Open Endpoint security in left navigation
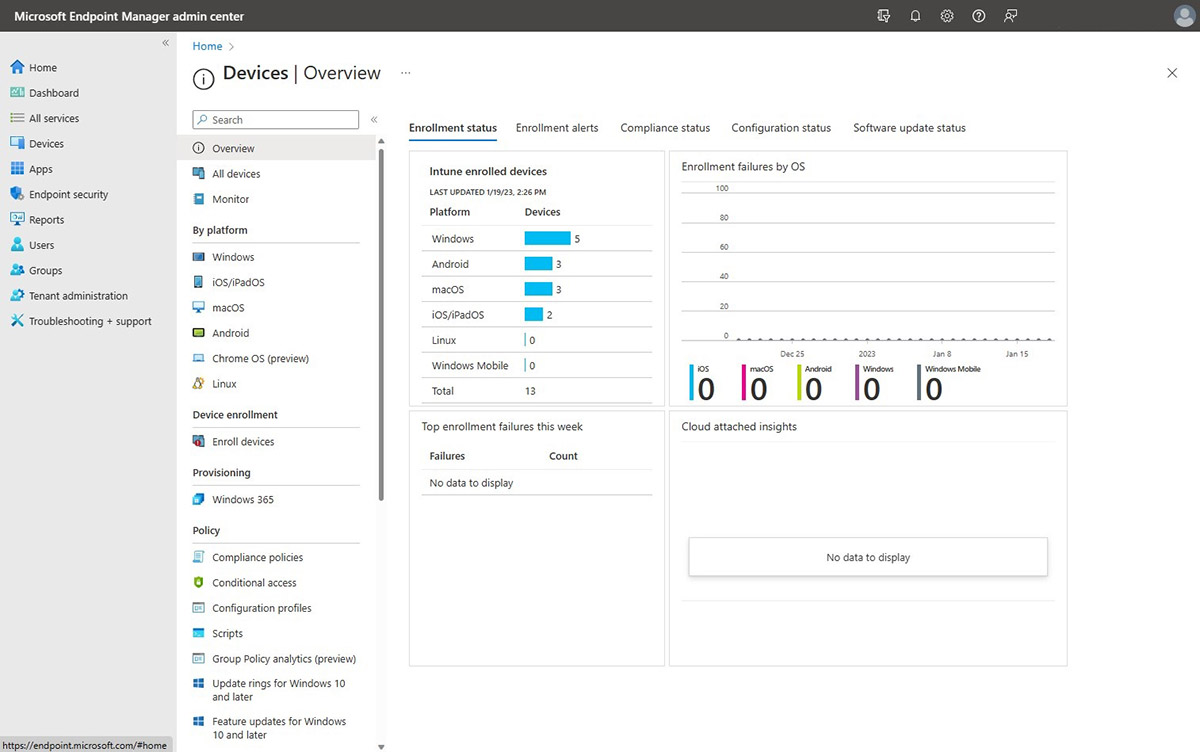The height and width of the screenshot is (752, 1200). point(68,195)
